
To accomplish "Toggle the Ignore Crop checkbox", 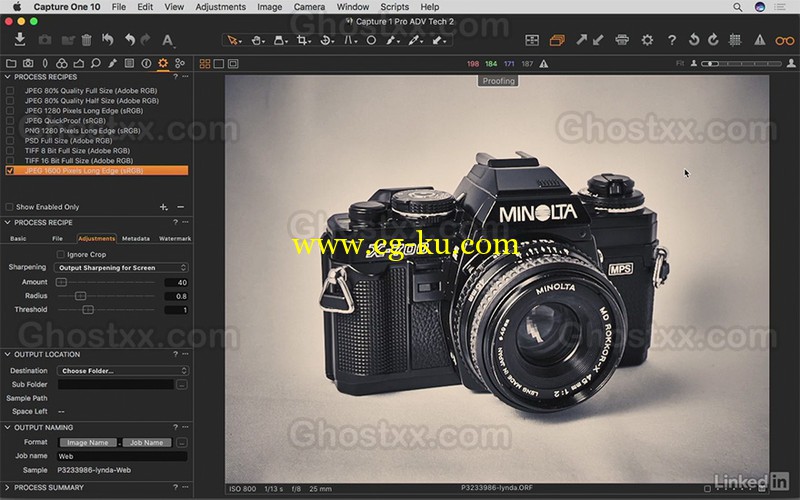I will [x=60, y=254].
